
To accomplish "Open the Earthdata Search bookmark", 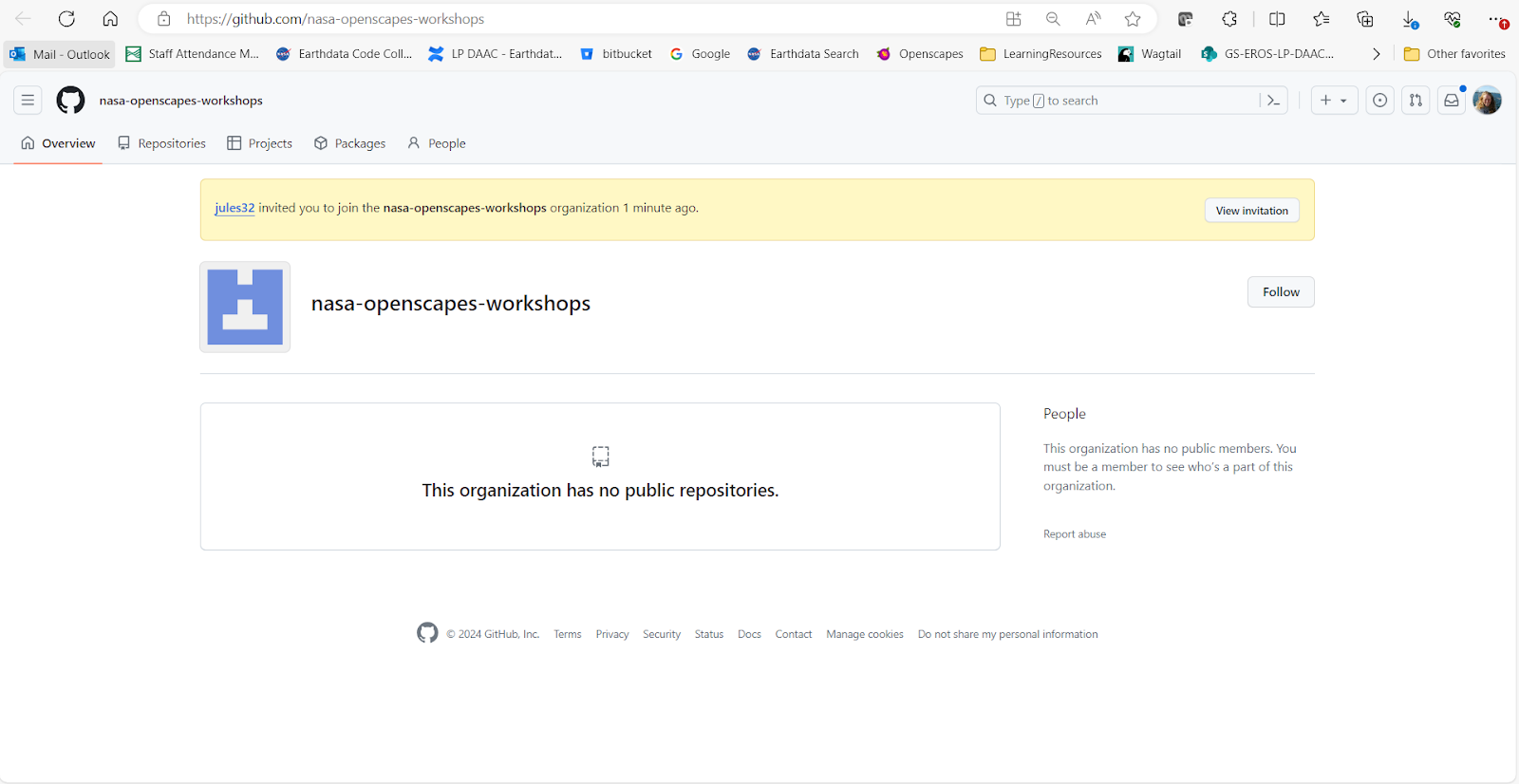I will pyautogui.click(x=803, y=54).
